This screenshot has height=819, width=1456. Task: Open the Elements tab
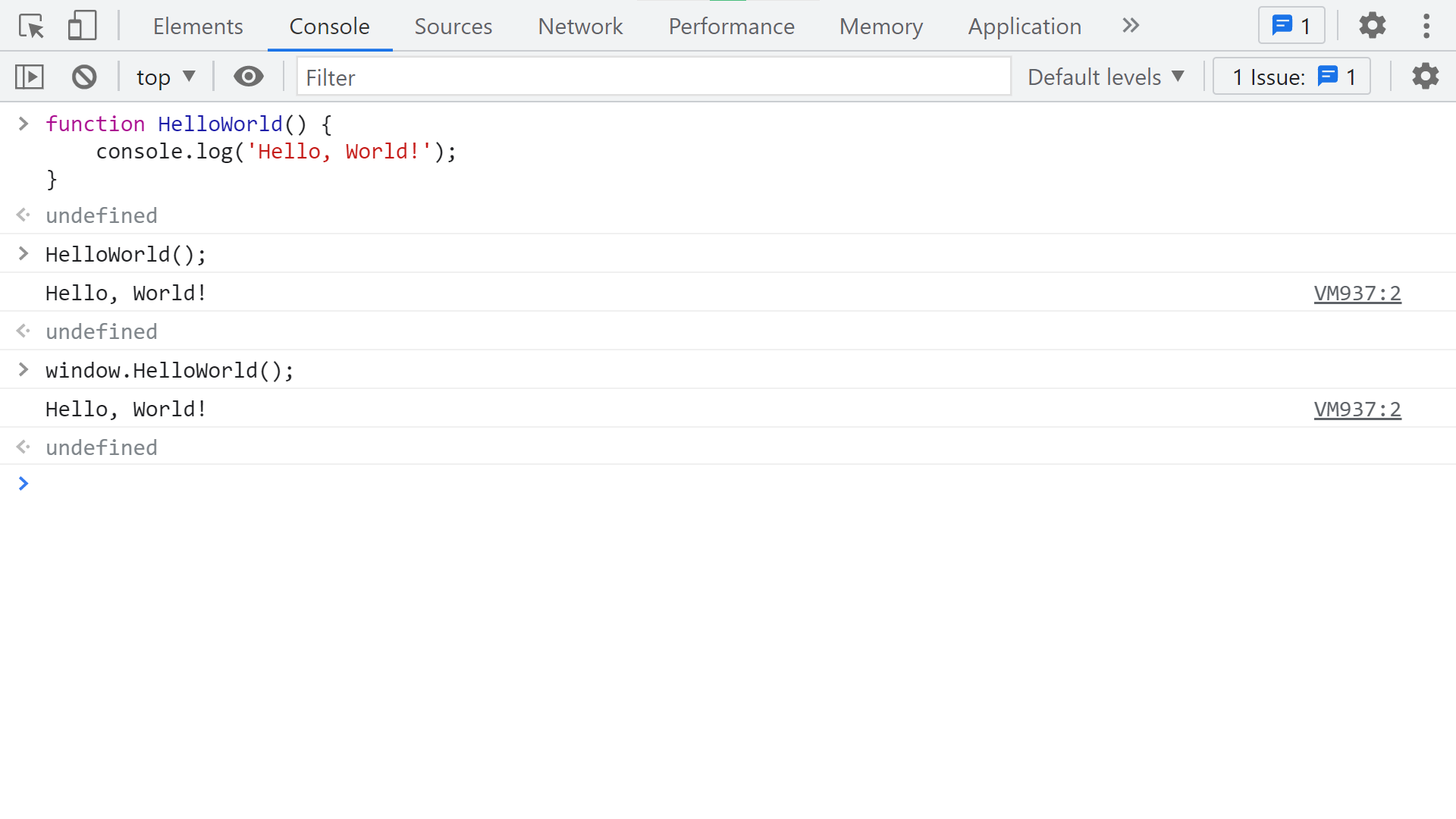pyautogui.click(x=198, y=27)
